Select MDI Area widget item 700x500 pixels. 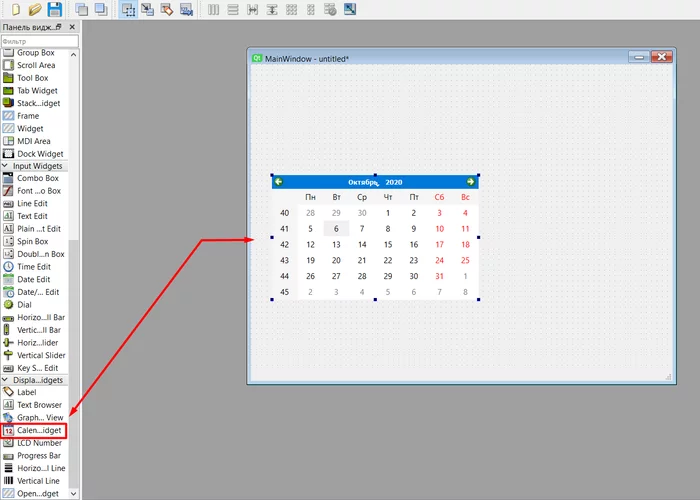point(34,141)
